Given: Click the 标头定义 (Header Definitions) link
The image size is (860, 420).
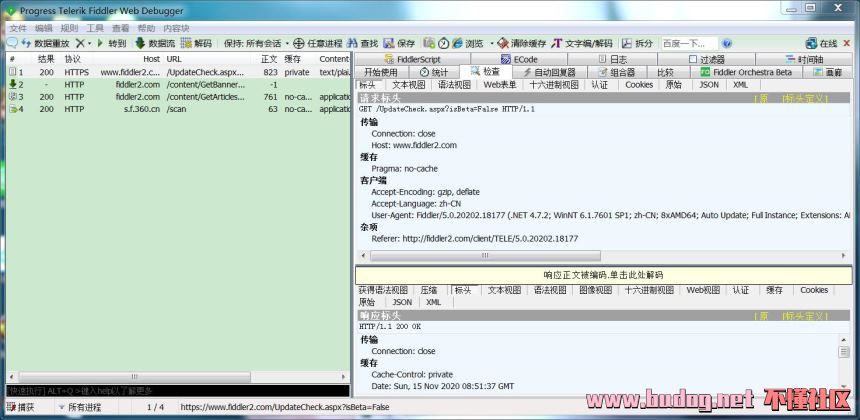Looking at the screenshot, I should coord(807,98).
